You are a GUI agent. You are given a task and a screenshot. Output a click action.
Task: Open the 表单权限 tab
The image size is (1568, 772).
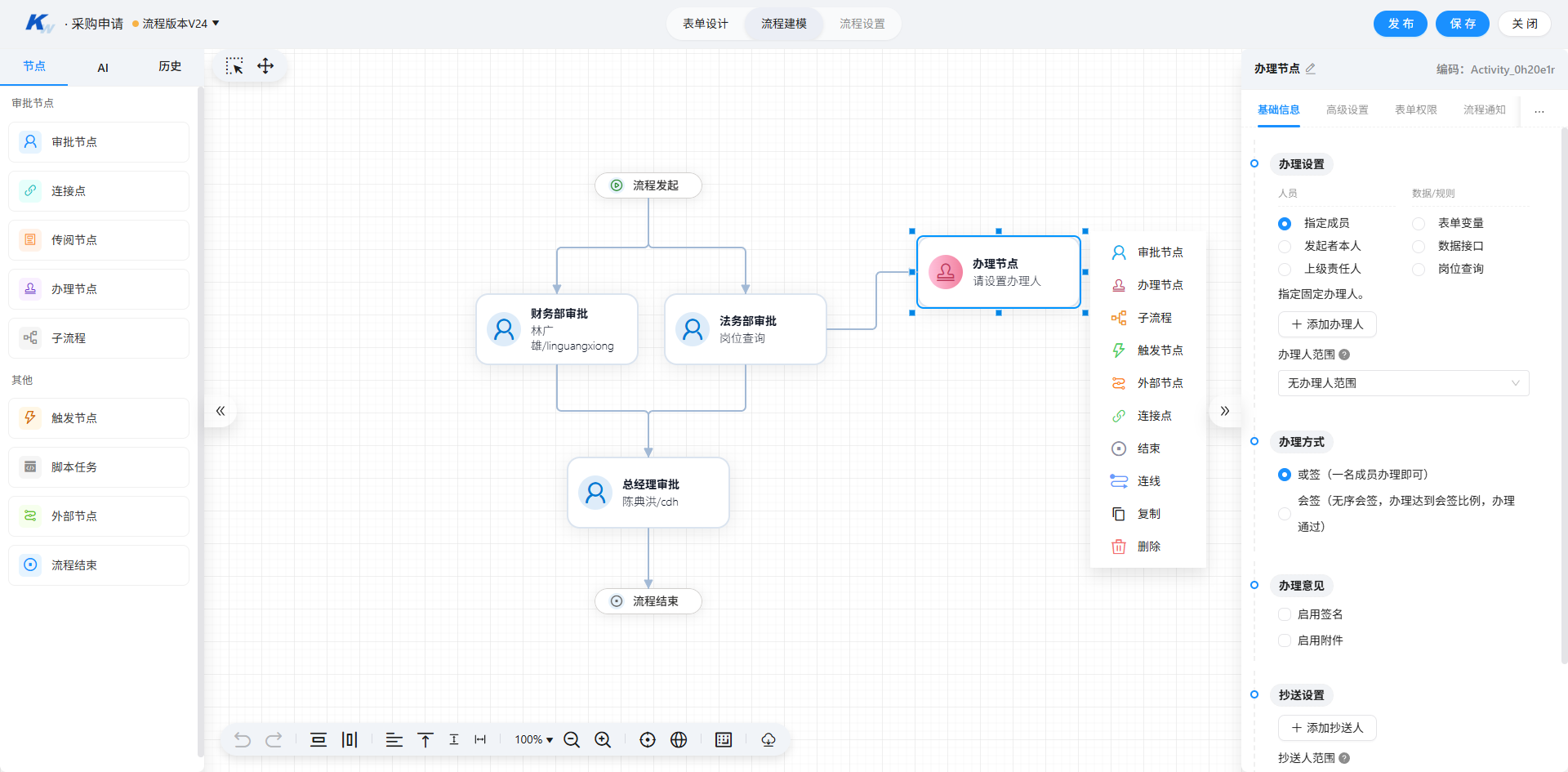1416,109
